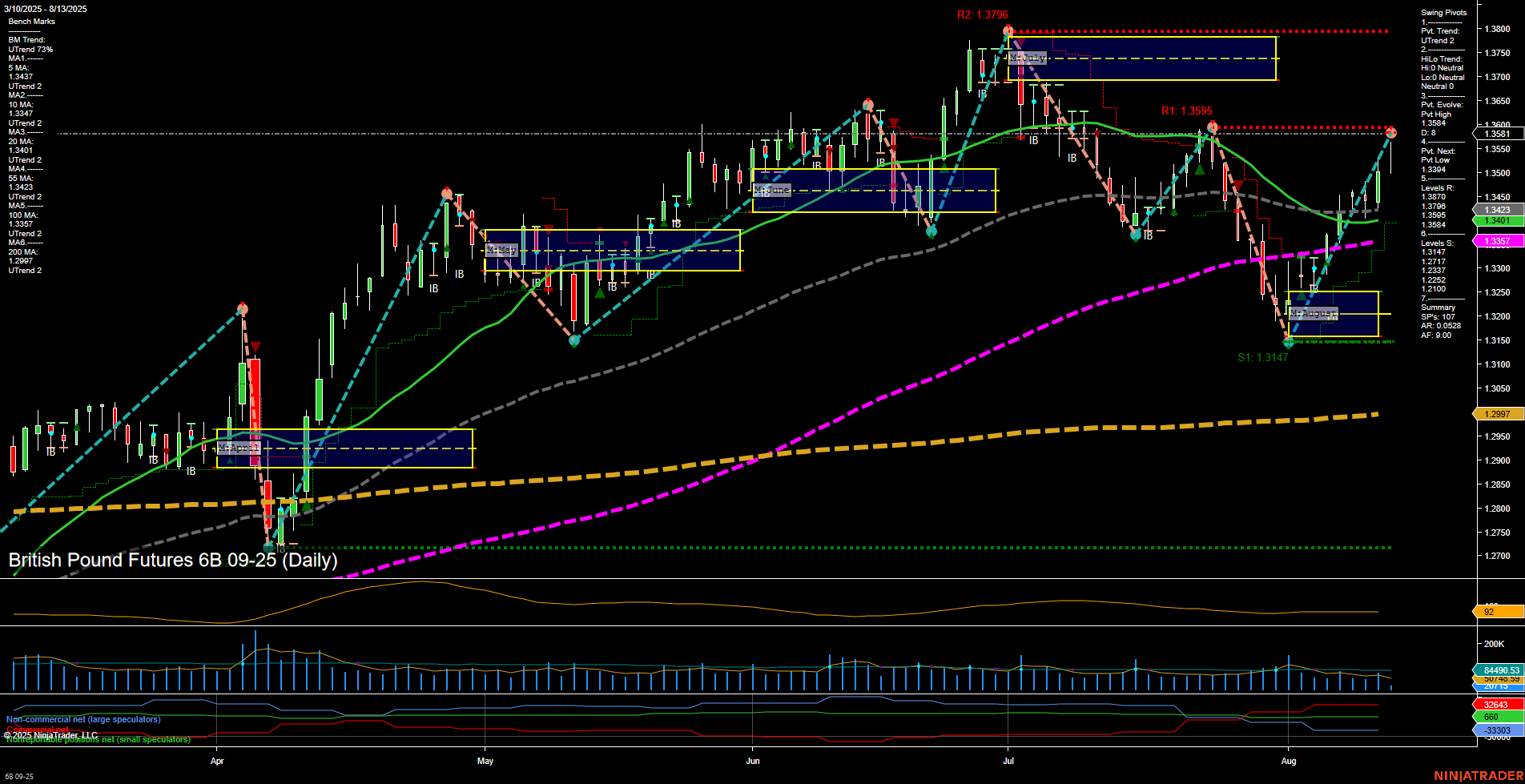This screenshot has height=784, width=1525.
Task: Expand the Bench Marks indicator list
Action: (x=31, y=21)
